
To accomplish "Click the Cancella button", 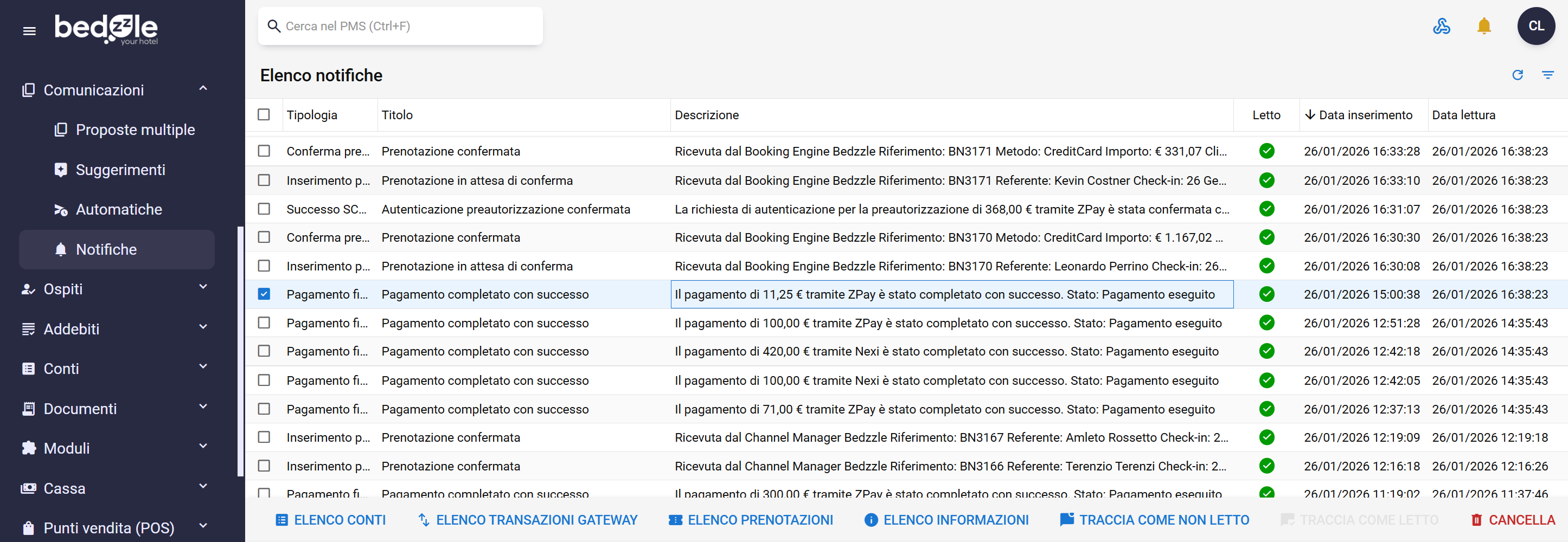I will (1513, 520).
